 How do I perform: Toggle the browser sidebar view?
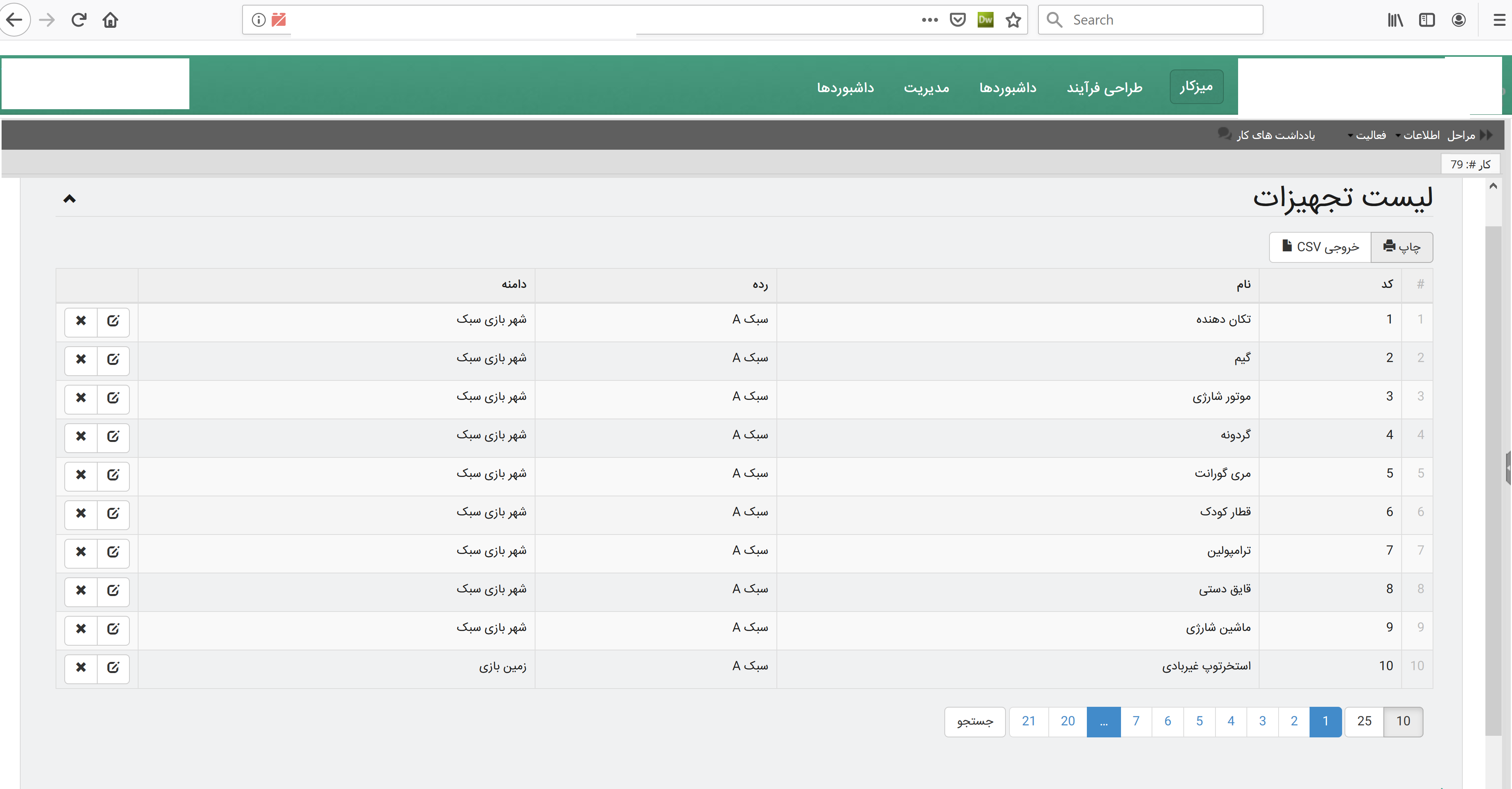[x=1427, y=20]
